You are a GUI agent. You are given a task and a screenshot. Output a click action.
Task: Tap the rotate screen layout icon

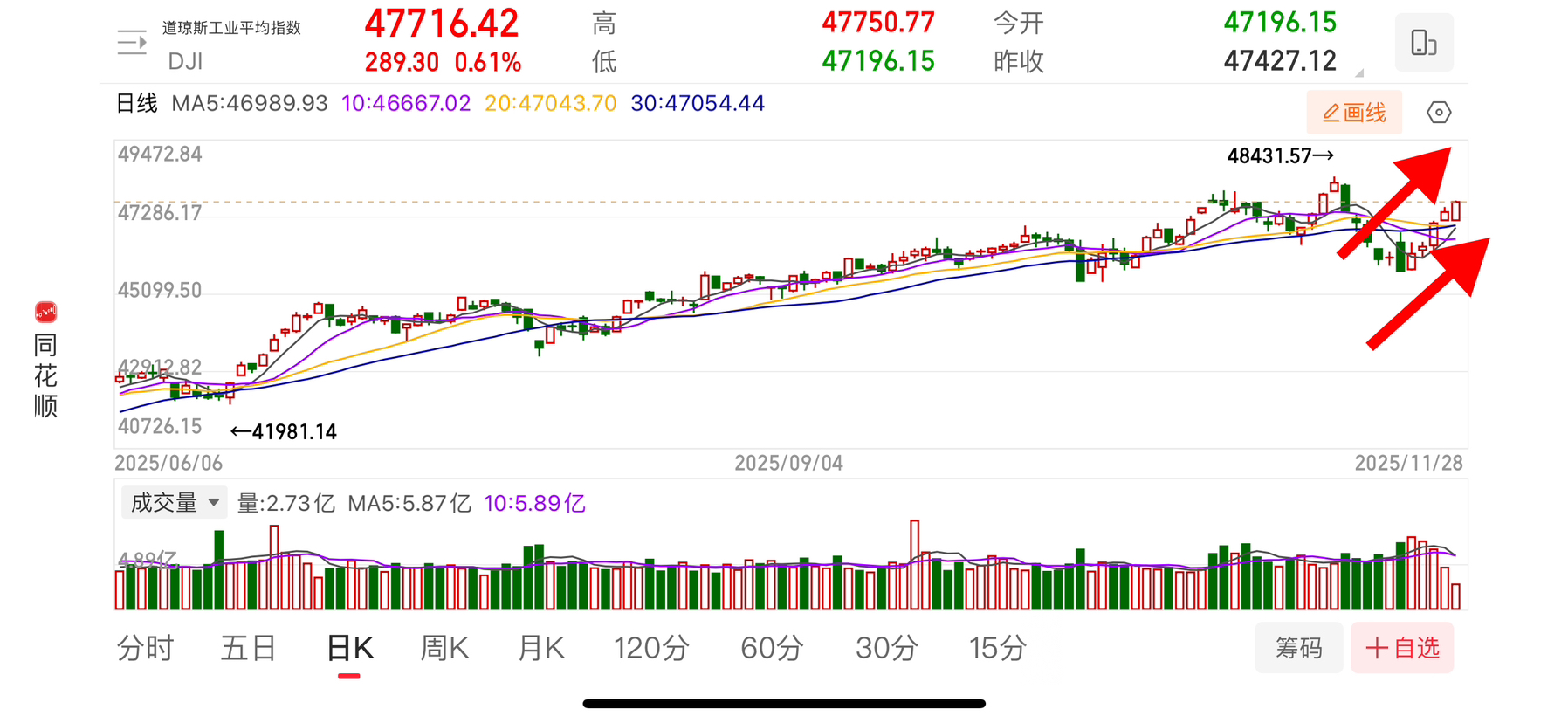point(1423,42)
